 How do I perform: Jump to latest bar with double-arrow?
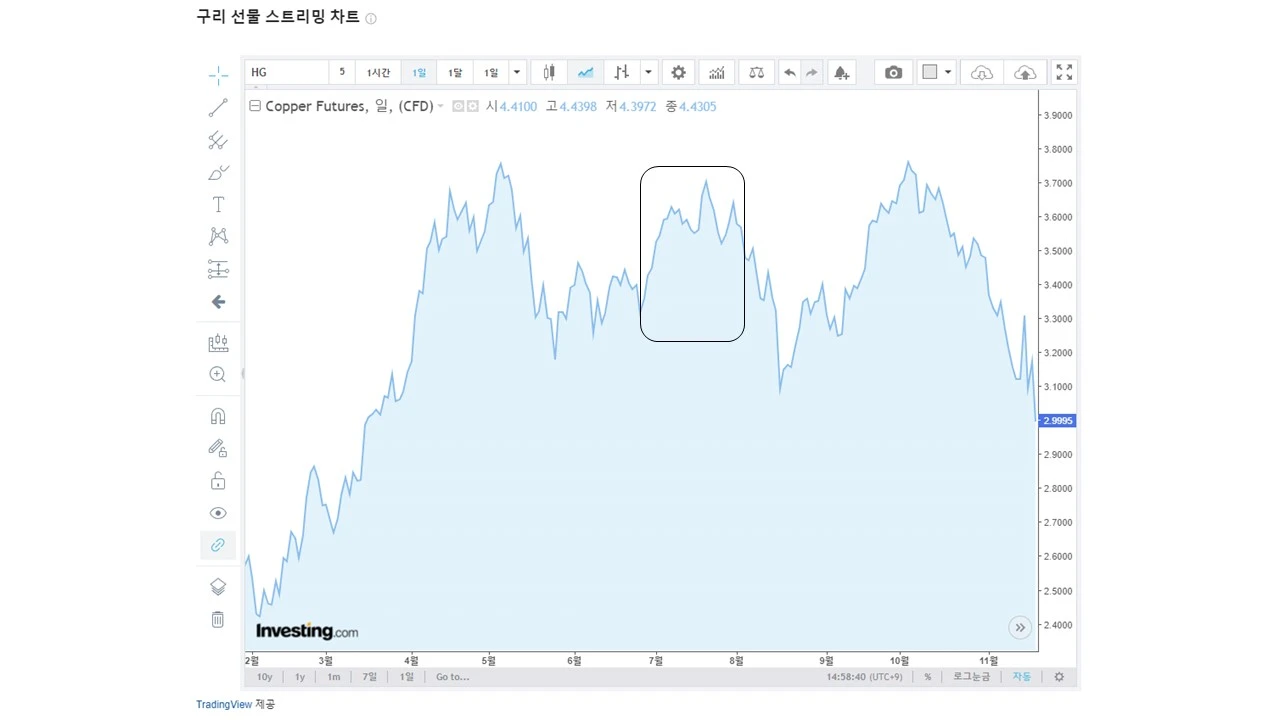(x=1020, y=628)
